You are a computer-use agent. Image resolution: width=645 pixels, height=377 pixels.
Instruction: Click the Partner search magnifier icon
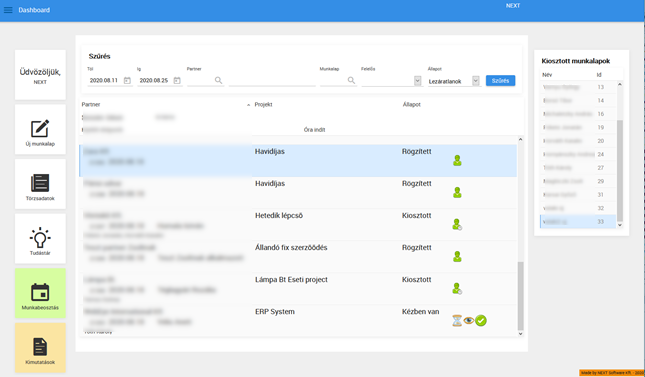coord(218,80)
